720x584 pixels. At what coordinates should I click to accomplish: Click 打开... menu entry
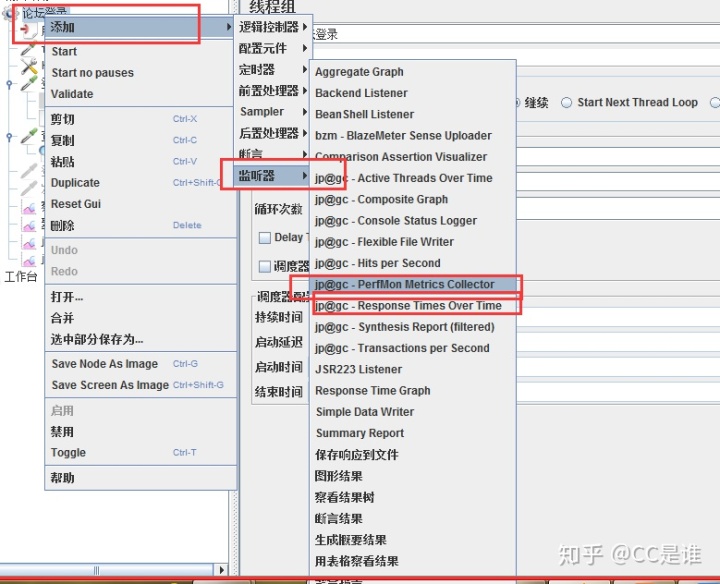point(141,297)
